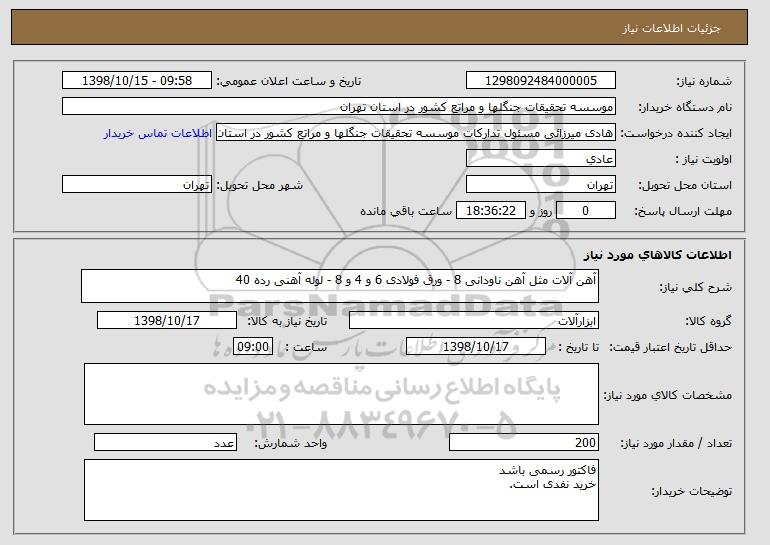Click the empty مشخصات کالای مورد نیاز box
Screen dimensions: 770x545
click(341, 394)
